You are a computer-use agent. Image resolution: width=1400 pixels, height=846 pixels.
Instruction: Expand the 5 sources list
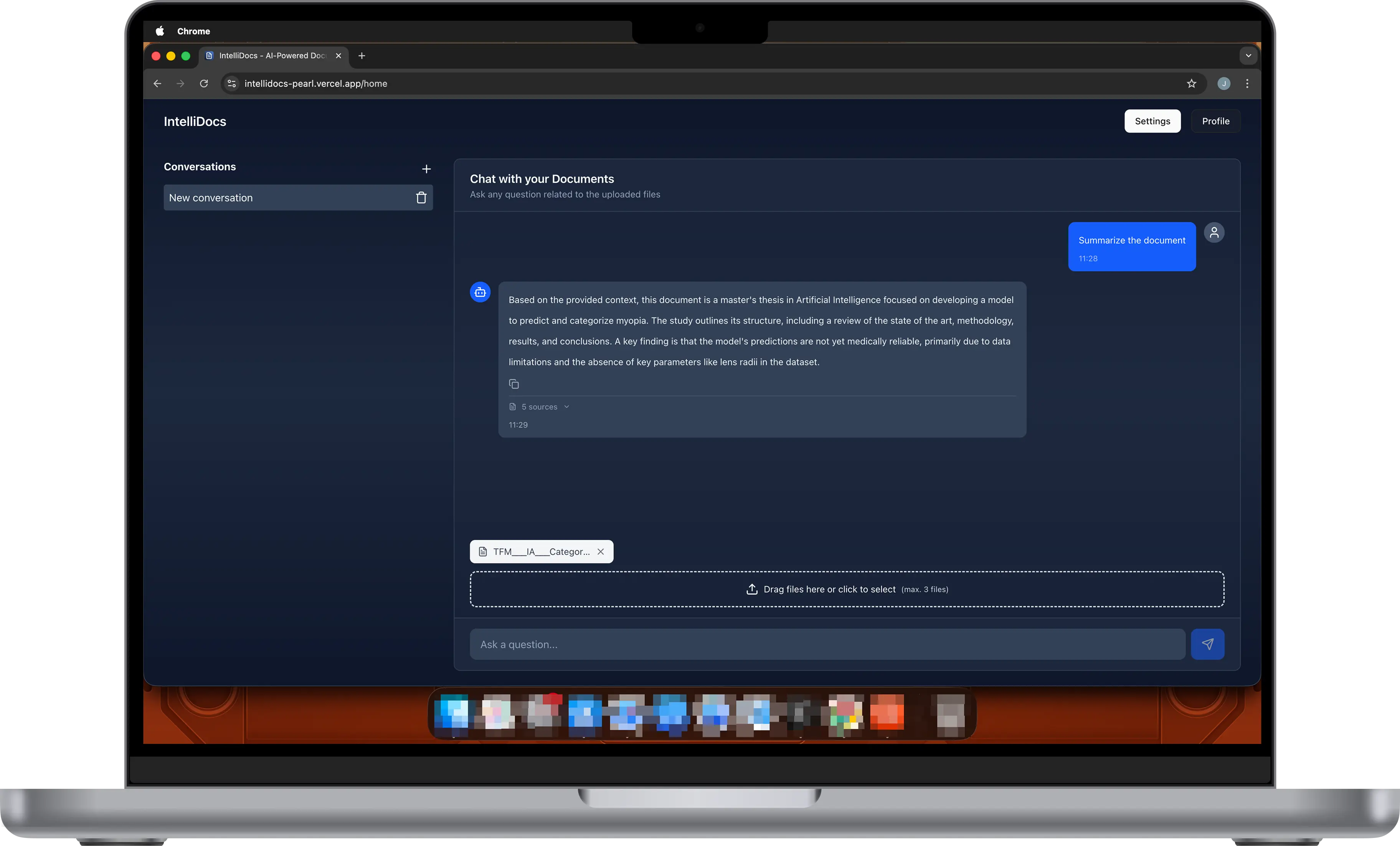pyautogui.click(x=539, y=406)
